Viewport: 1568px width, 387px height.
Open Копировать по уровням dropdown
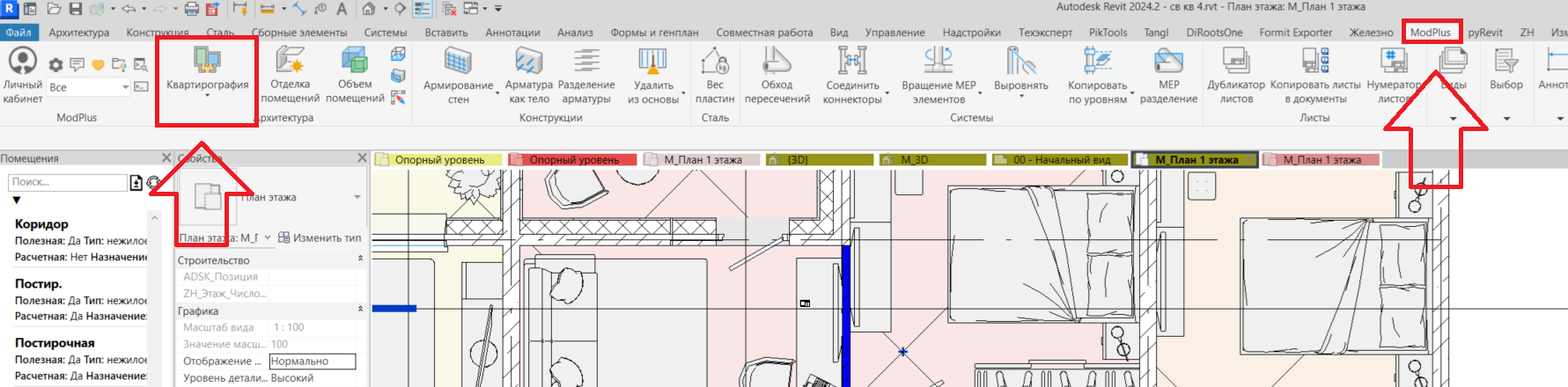(1132, 92)
